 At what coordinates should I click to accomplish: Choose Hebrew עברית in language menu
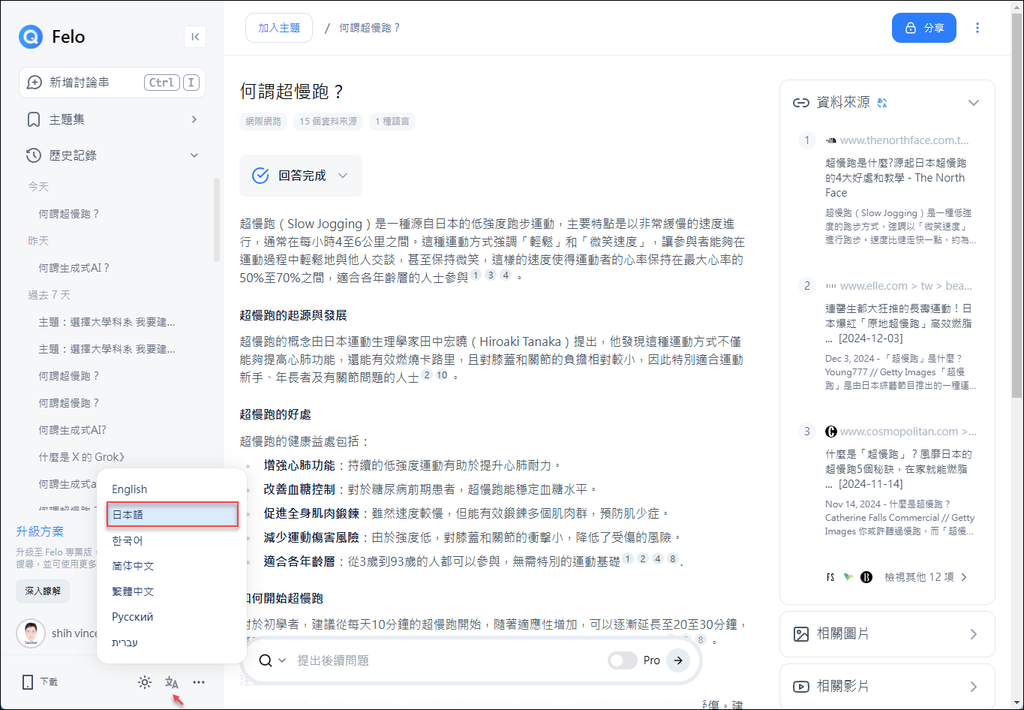point(125,642)
